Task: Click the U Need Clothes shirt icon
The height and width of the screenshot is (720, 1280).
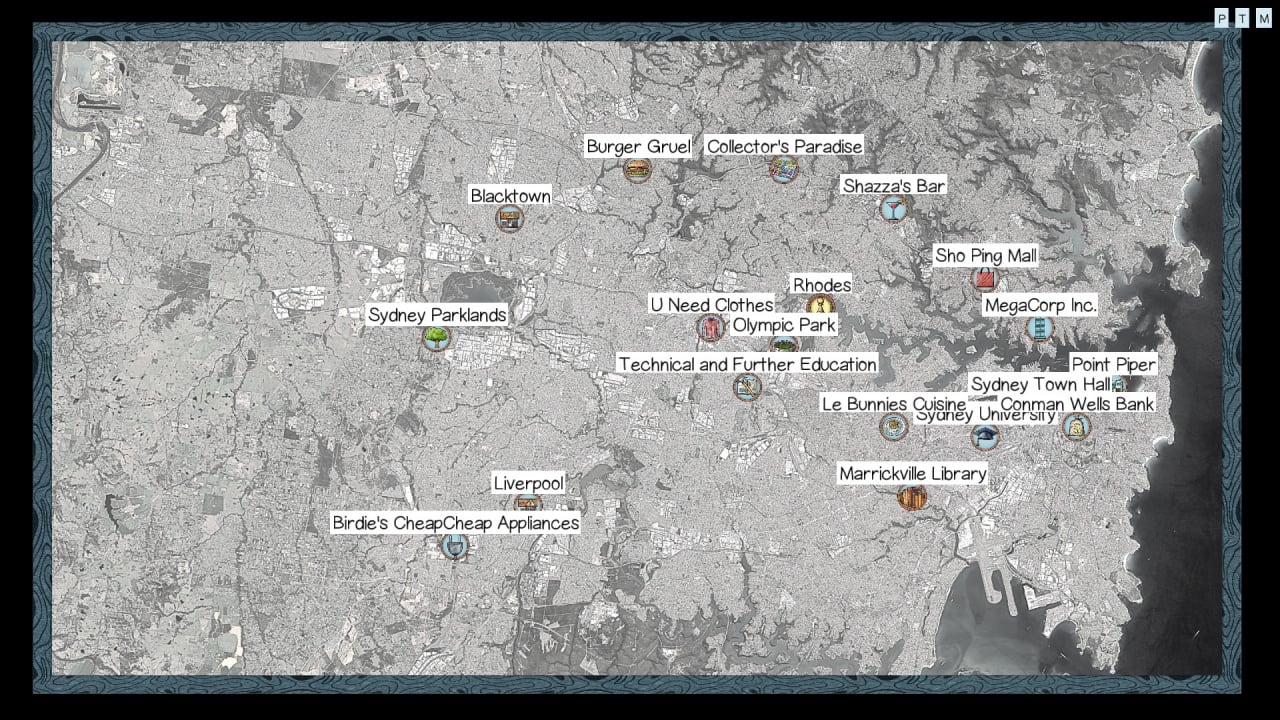Action: [x=711, y=327]
